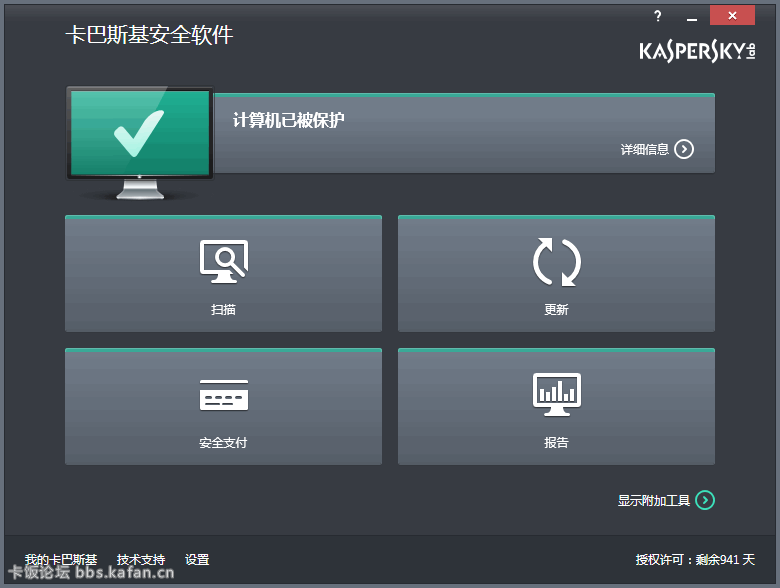Click the 安全支付 label text
This screenshot has height=588, width=780.
[x=223, y=443]
